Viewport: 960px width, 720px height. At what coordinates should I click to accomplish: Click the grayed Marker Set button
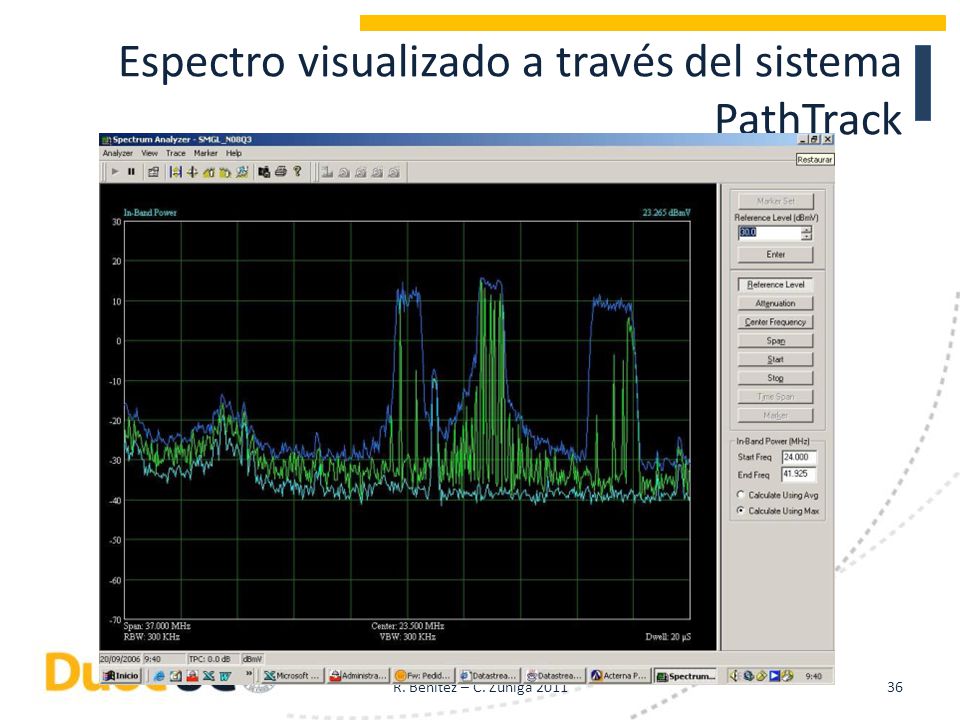[x=776, y=201]
